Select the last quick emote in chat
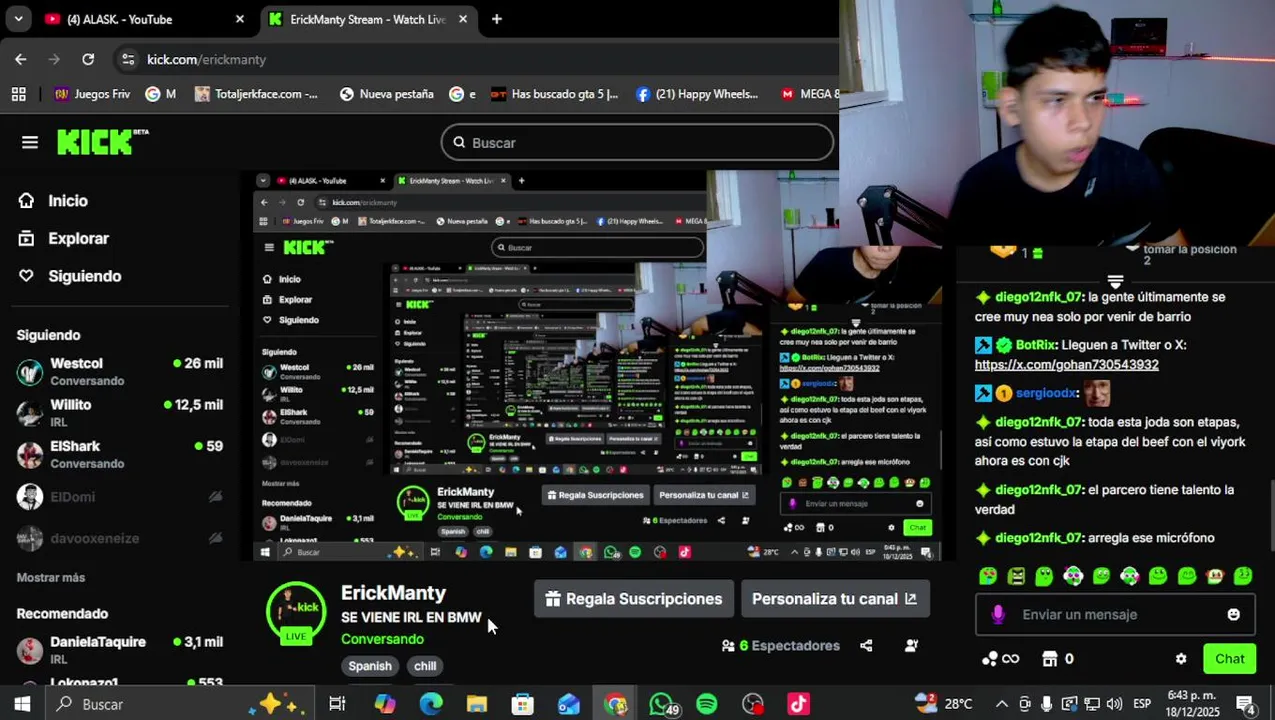 click(1243, 576)
